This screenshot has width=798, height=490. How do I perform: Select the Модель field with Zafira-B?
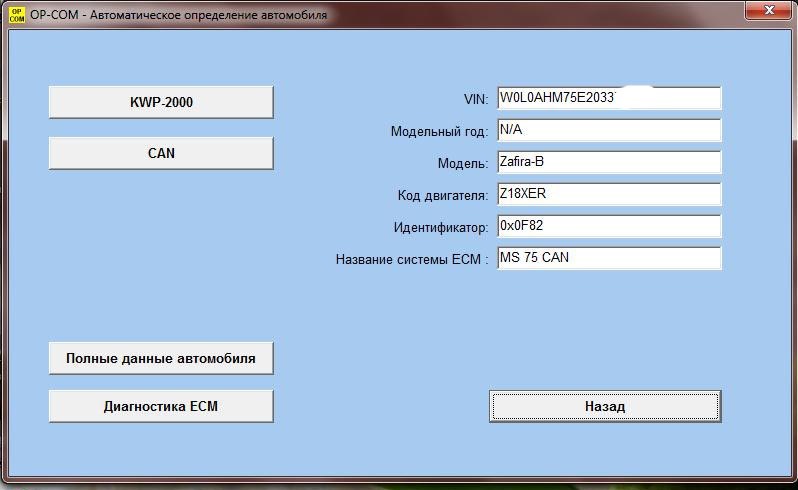pos(609,162)
